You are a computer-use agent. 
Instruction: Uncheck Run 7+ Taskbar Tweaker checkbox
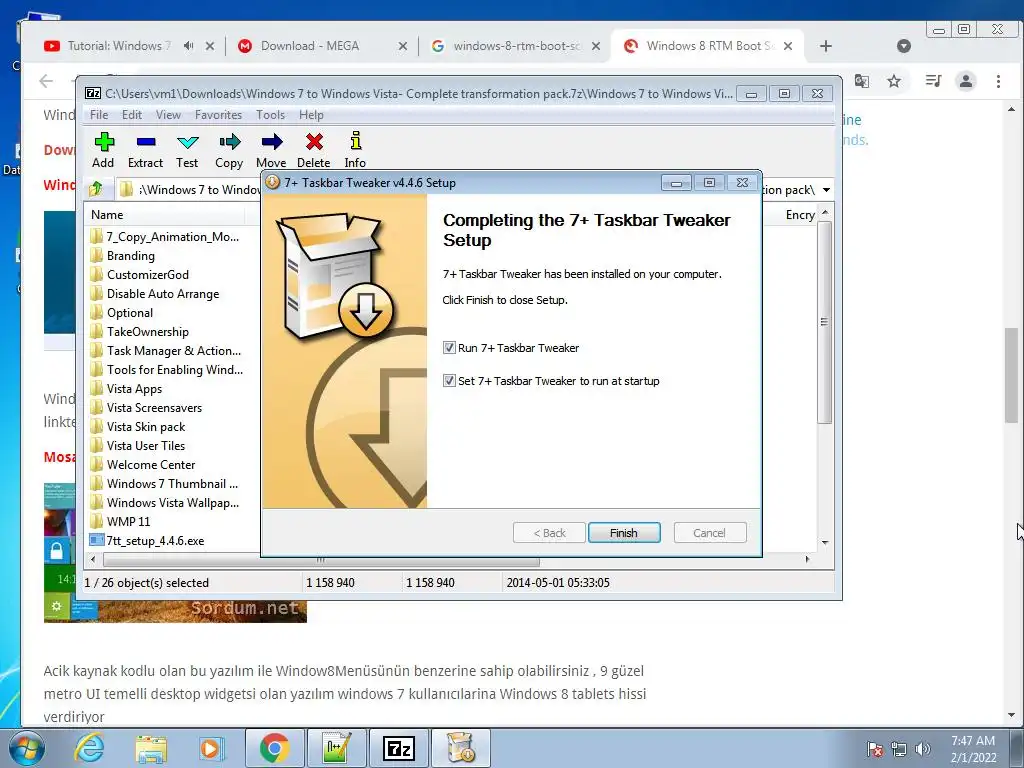click(x=449, y=347)
